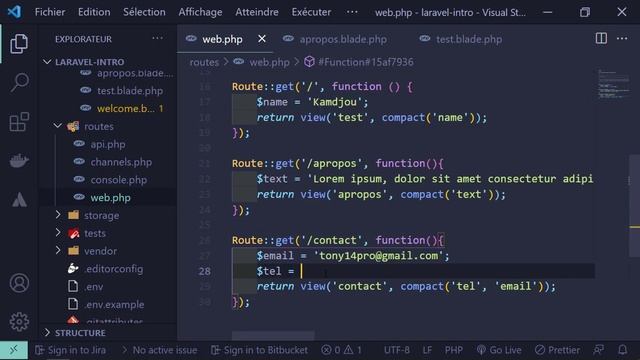The width and height of the screenshot is (640, 360).
Task: Click the Function symbol in breadcrumb
Action: click(359, 62)
